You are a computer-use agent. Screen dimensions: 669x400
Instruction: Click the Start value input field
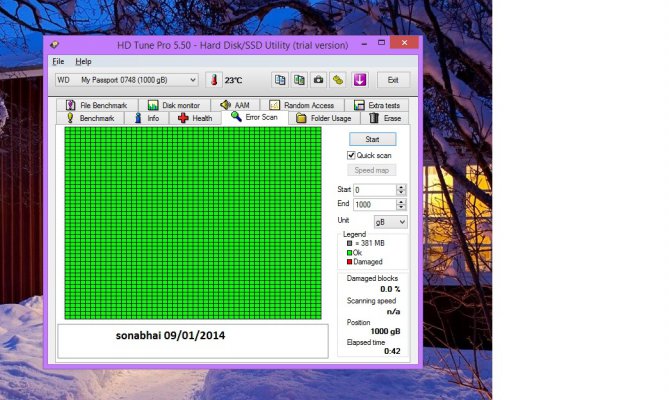(x=375, y=190)
